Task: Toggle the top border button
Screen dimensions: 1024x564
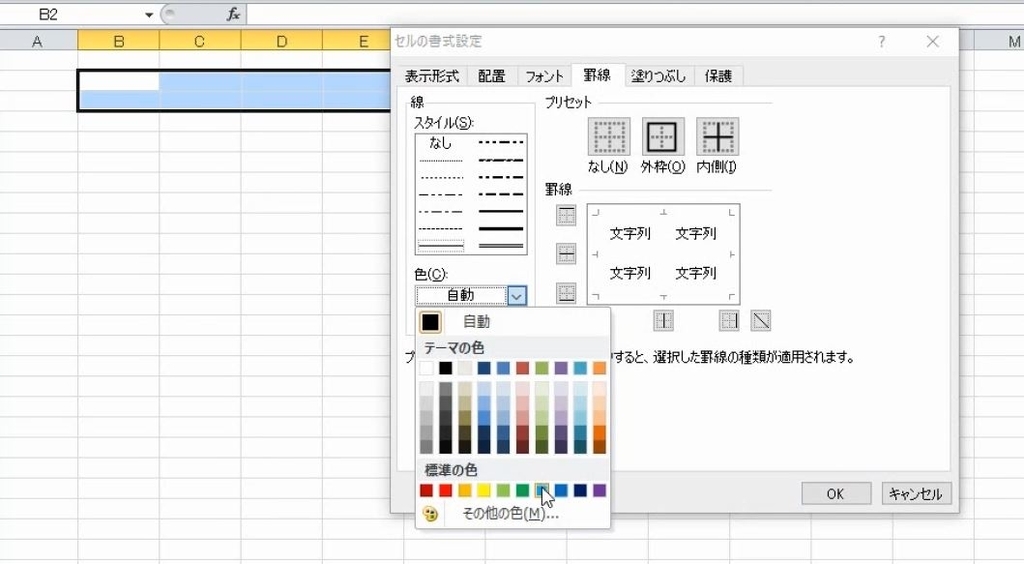Action: point(566,215)
